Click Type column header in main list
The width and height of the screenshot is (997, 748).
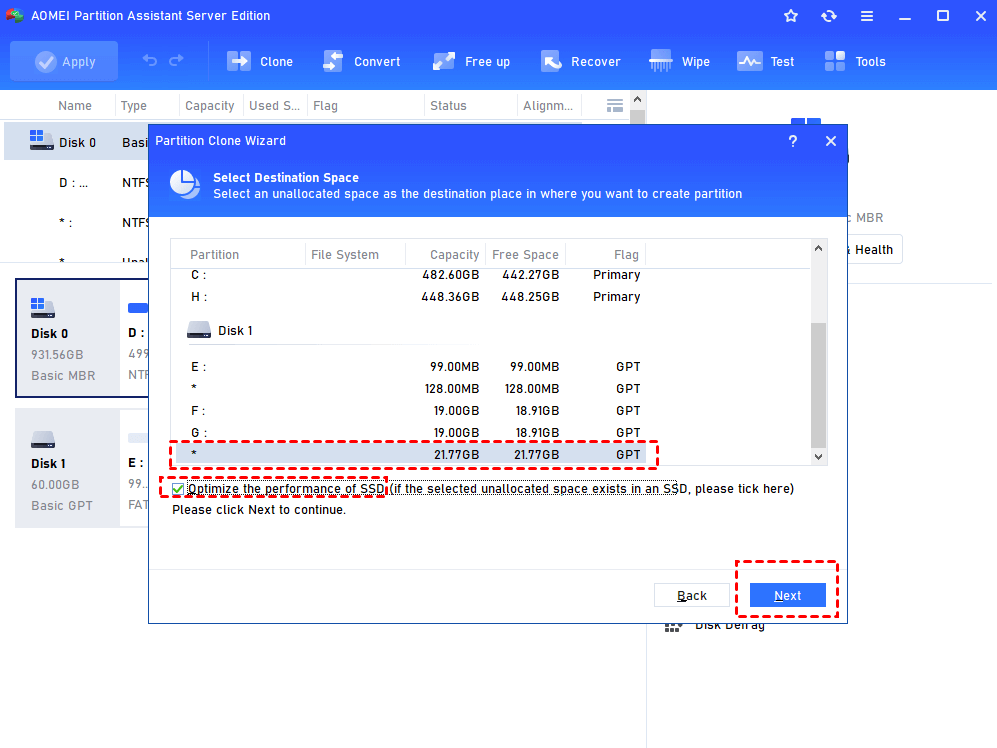click(x=134, y=106)
